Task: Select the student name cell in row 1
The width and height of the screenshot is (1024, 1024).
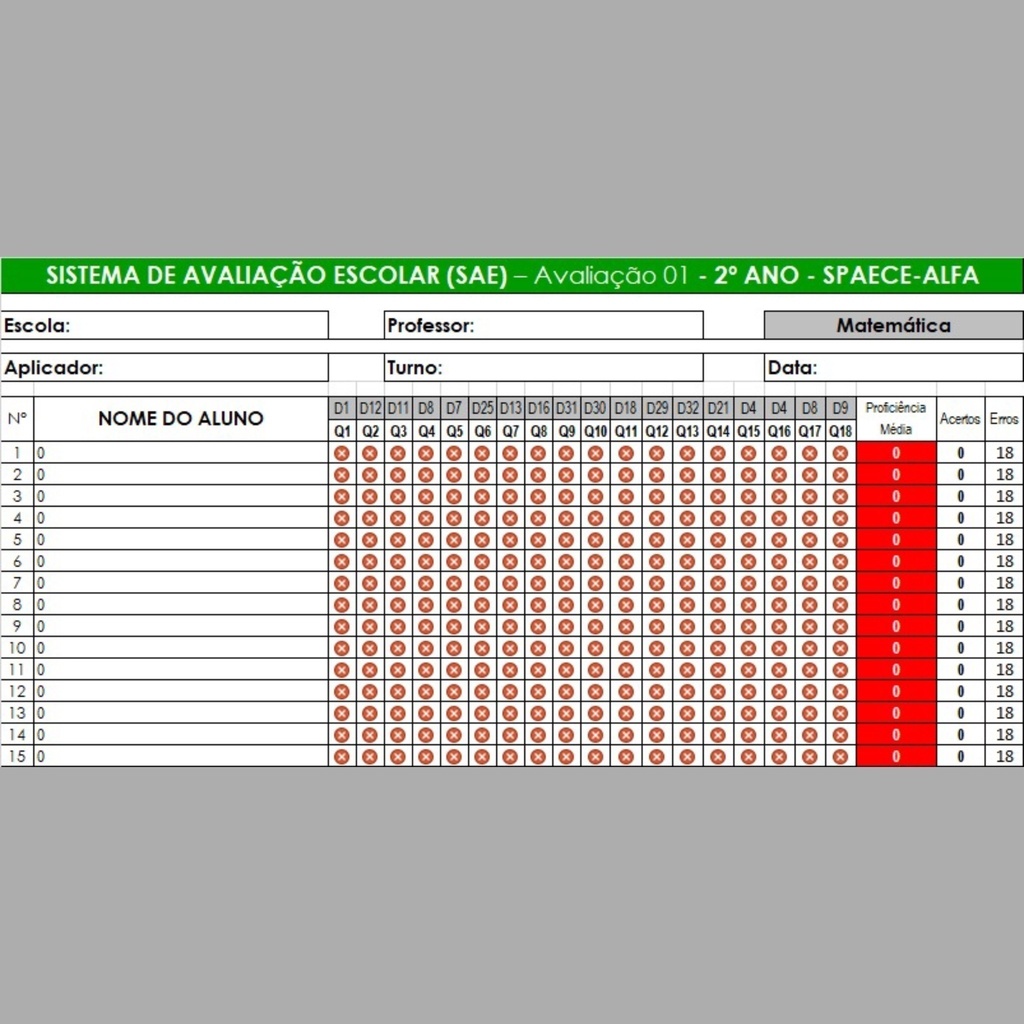Action: coord(181,453)
